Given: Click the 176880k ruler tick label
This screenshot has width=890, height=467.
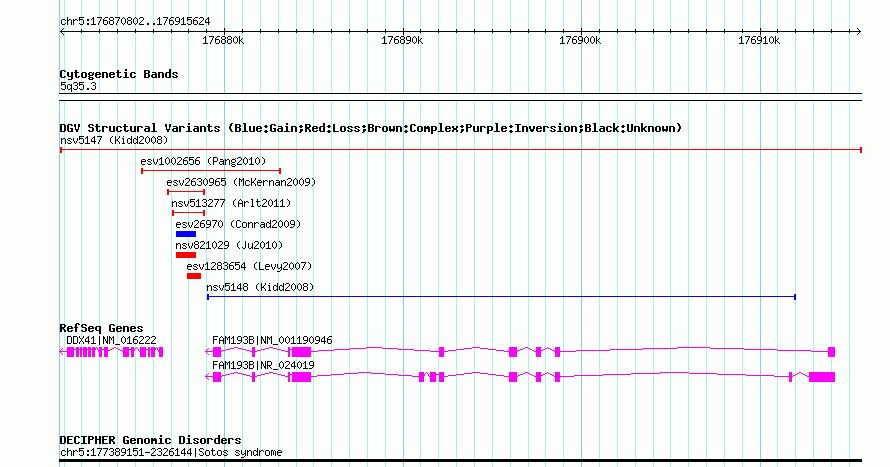Looking at the screenshot, I should pos(223,41).
